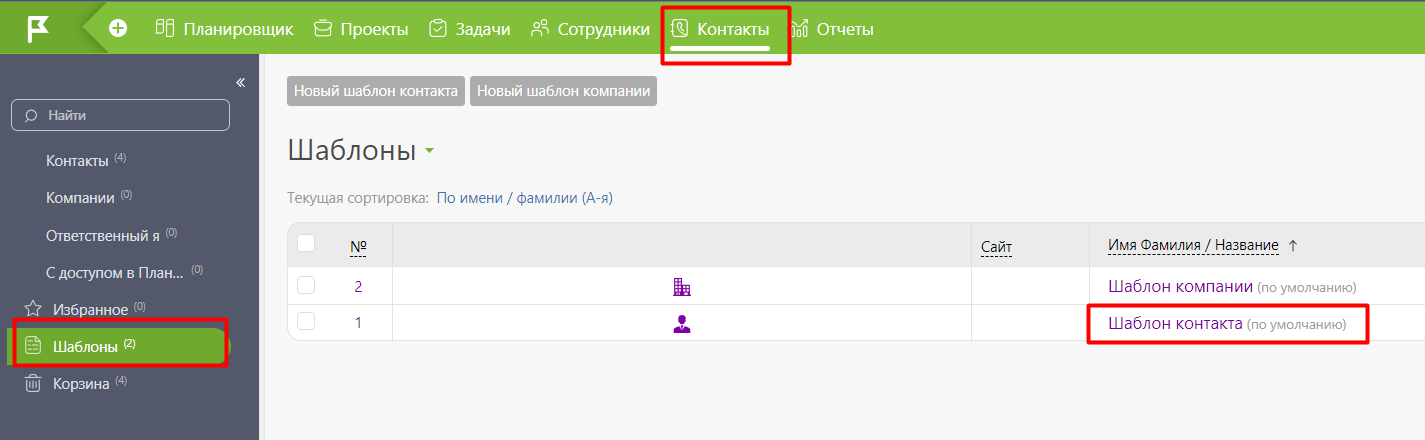Click the Проекты briefcase icon
Screen dimensions: 1425x440
[322, 29]
